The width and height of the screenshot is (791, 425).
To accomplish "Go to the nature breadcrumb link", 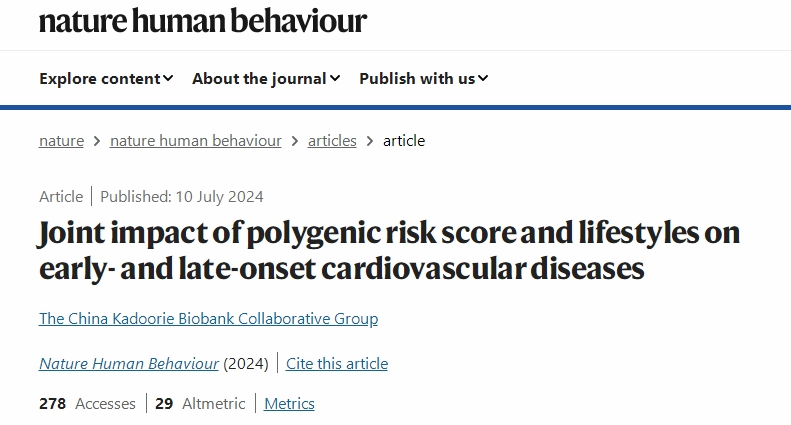I will (x=61, y=141).
